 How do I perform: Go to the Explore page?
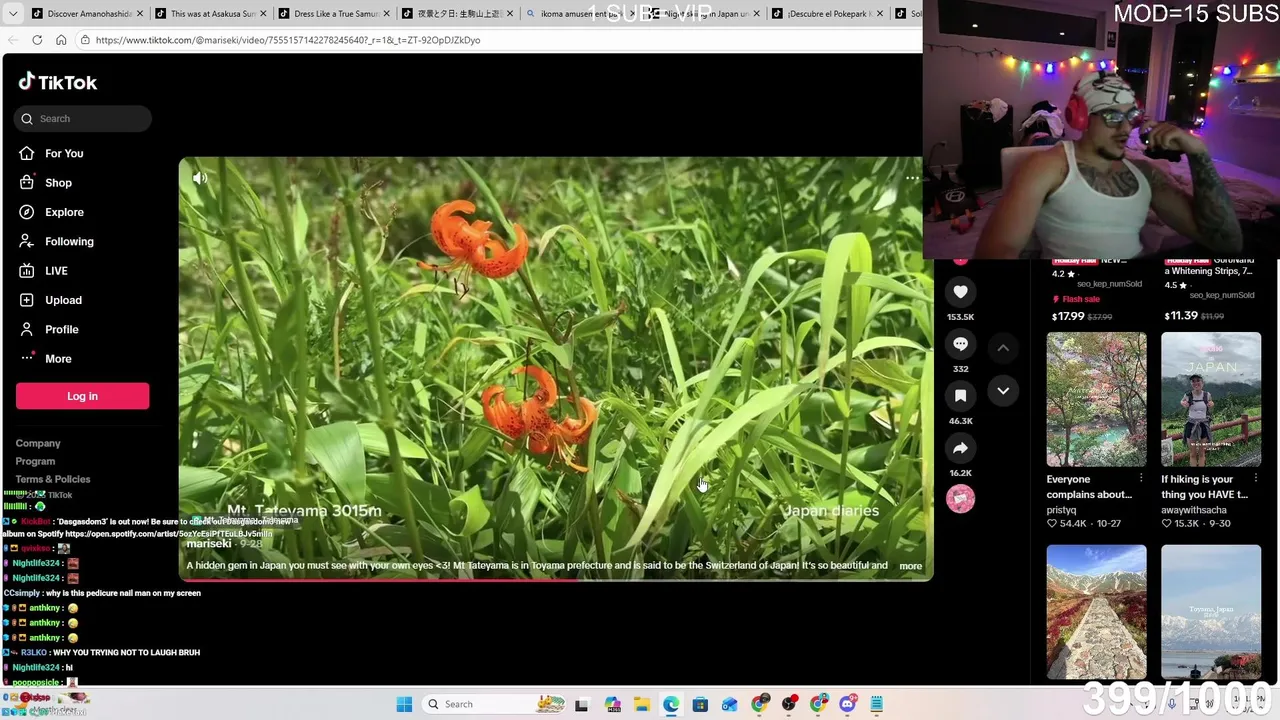(x=64, y=212)
